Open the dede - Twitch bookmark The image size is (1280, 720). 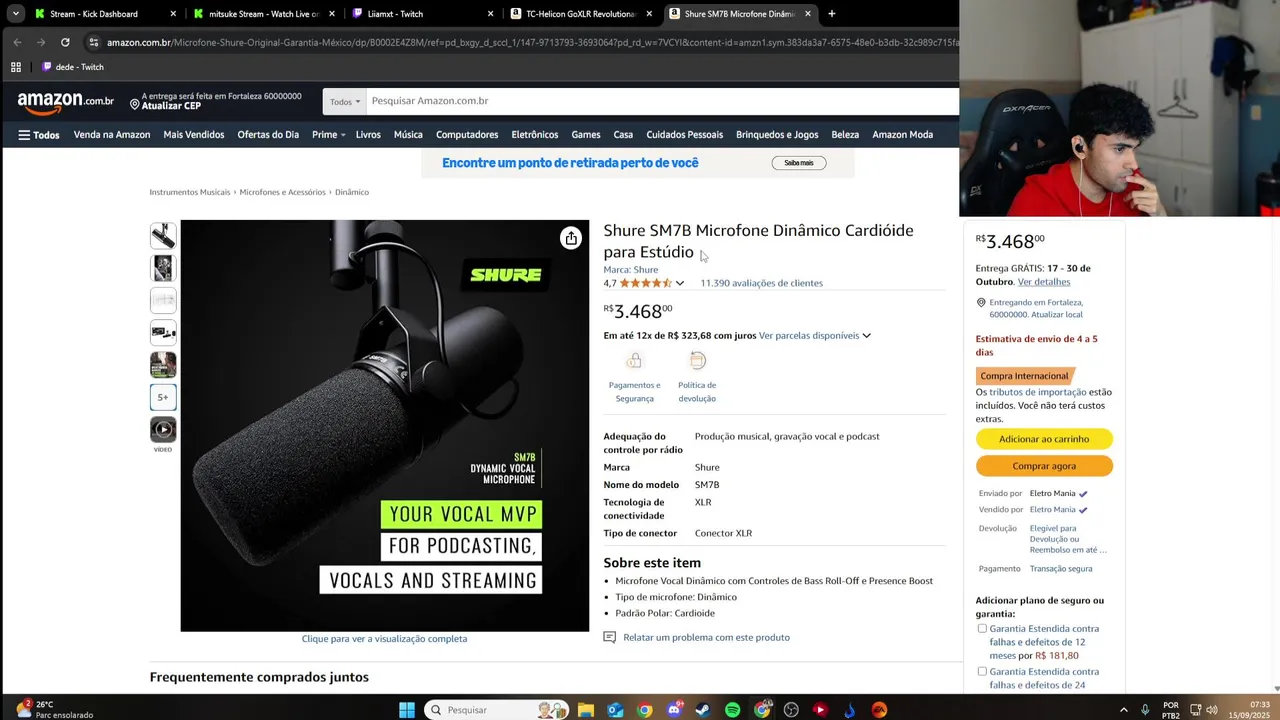click(x=73, y=67)
